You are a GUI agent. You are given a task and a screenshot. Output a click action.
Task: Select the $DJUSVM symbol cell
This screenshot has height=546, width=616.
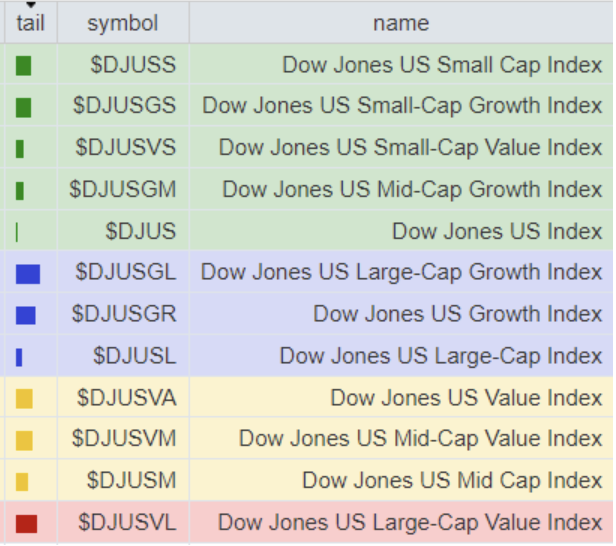(123, 438)
